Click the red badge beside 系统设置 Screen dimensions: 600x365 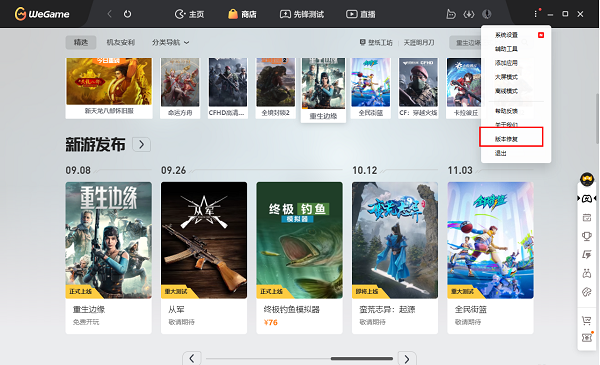pos(541,35)
